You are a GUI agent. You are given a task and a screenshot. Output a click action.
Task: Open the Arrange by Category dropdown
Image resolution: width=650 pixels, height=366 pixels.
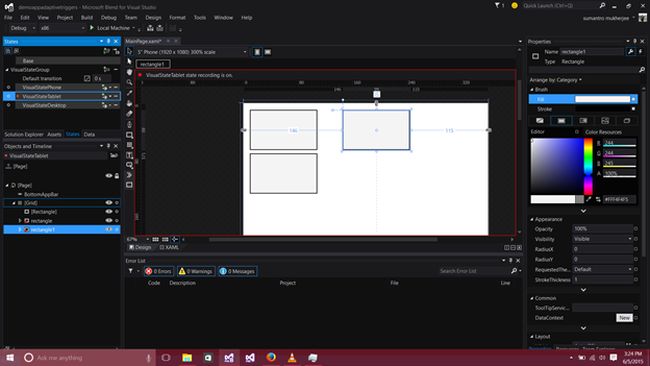(x=555, y=80)
